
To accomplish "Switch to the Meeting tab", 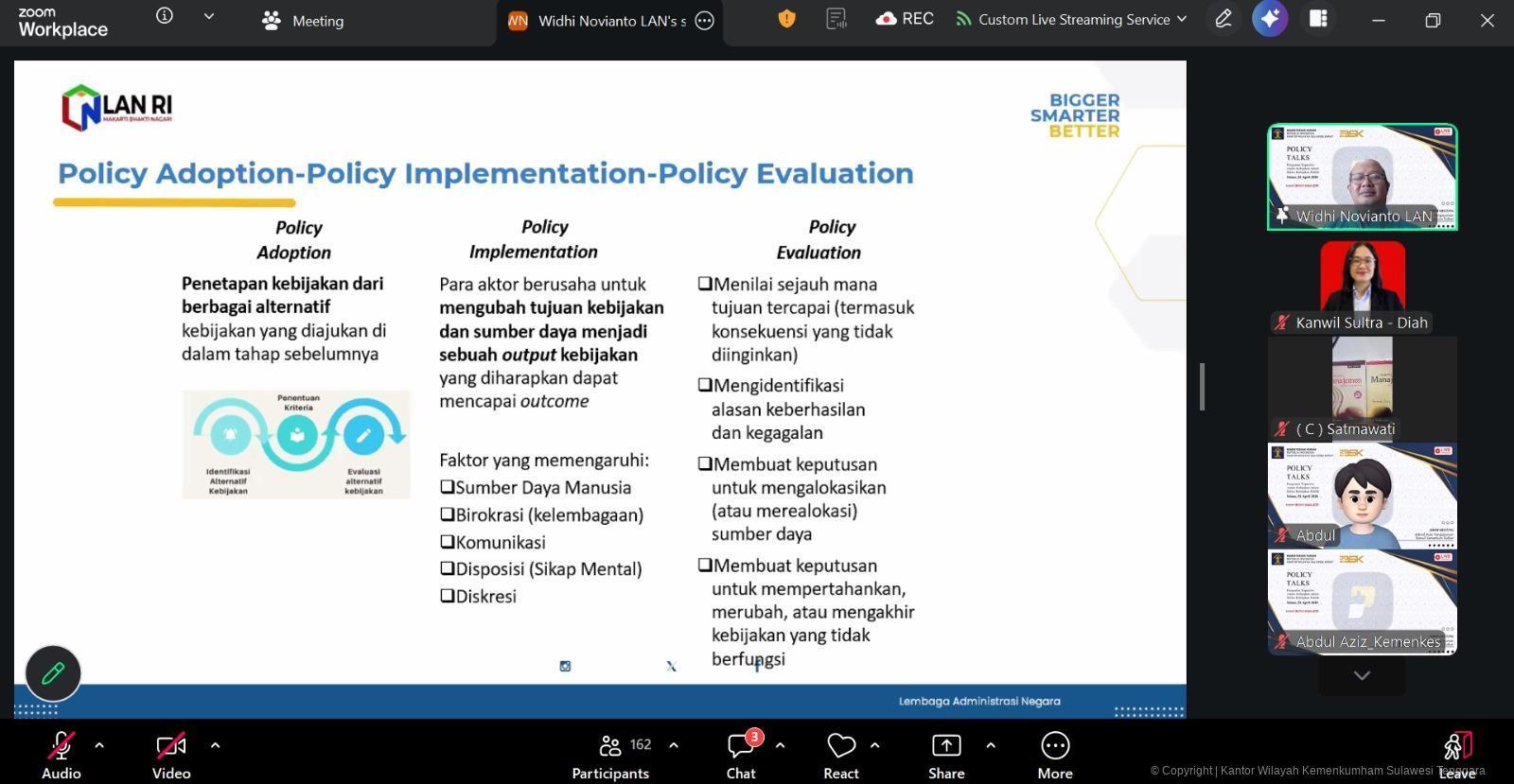I will (x=304, y=21).
